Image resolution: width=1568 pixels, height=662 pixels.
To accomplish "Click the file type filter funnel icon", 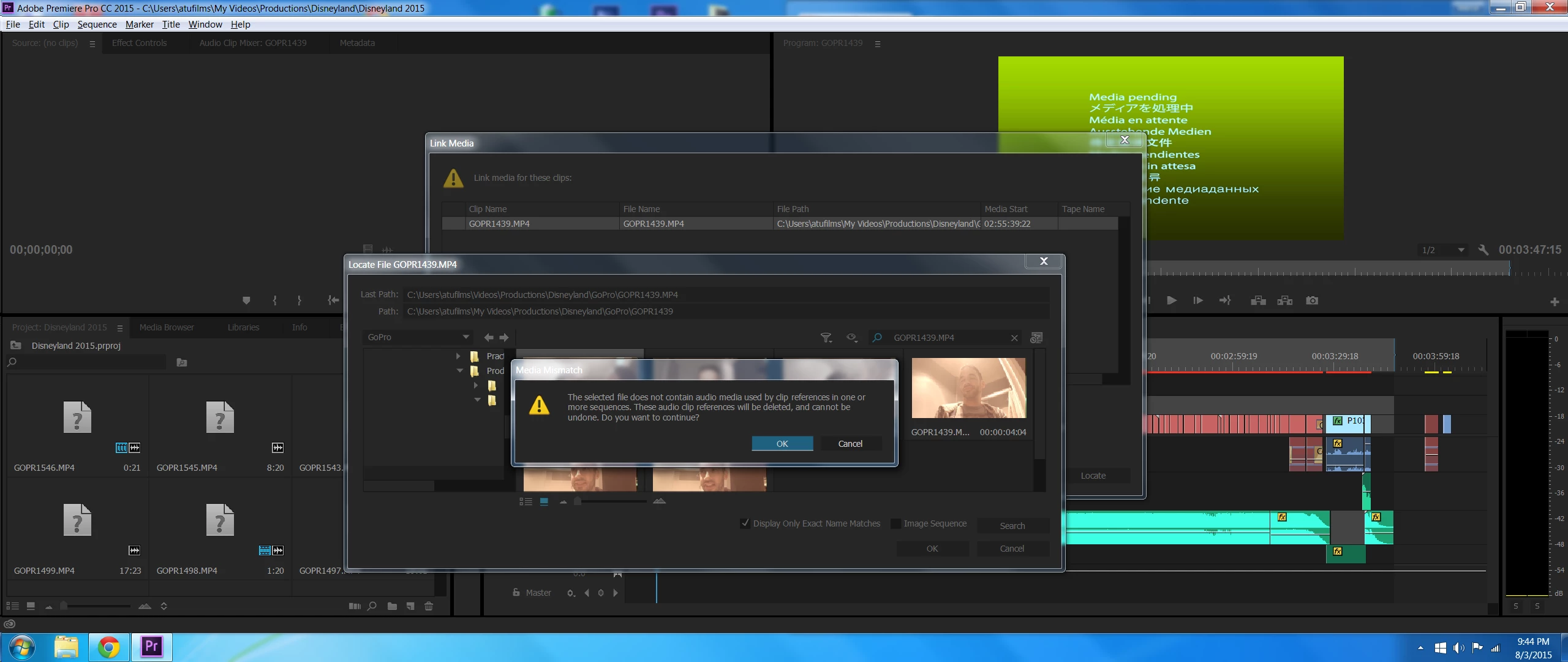I will (x=826, y=338).
